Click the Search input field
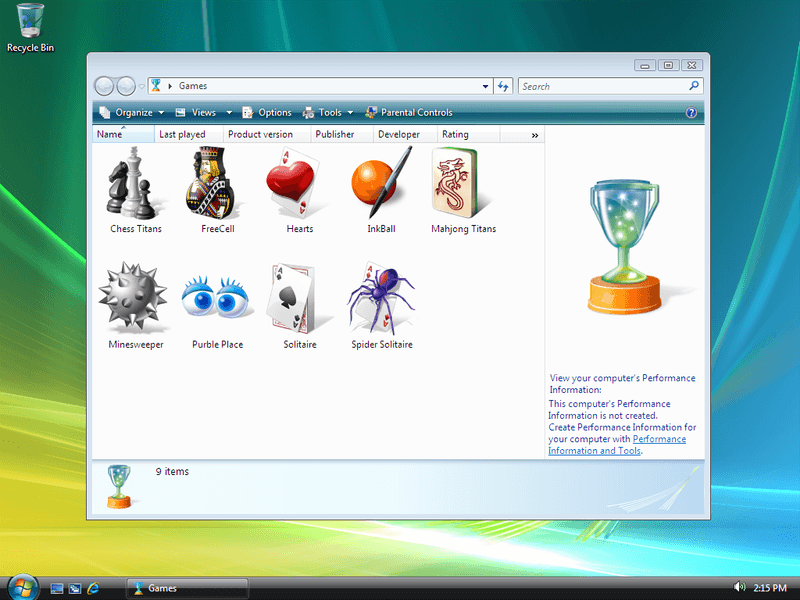 [x=604, y=86]
